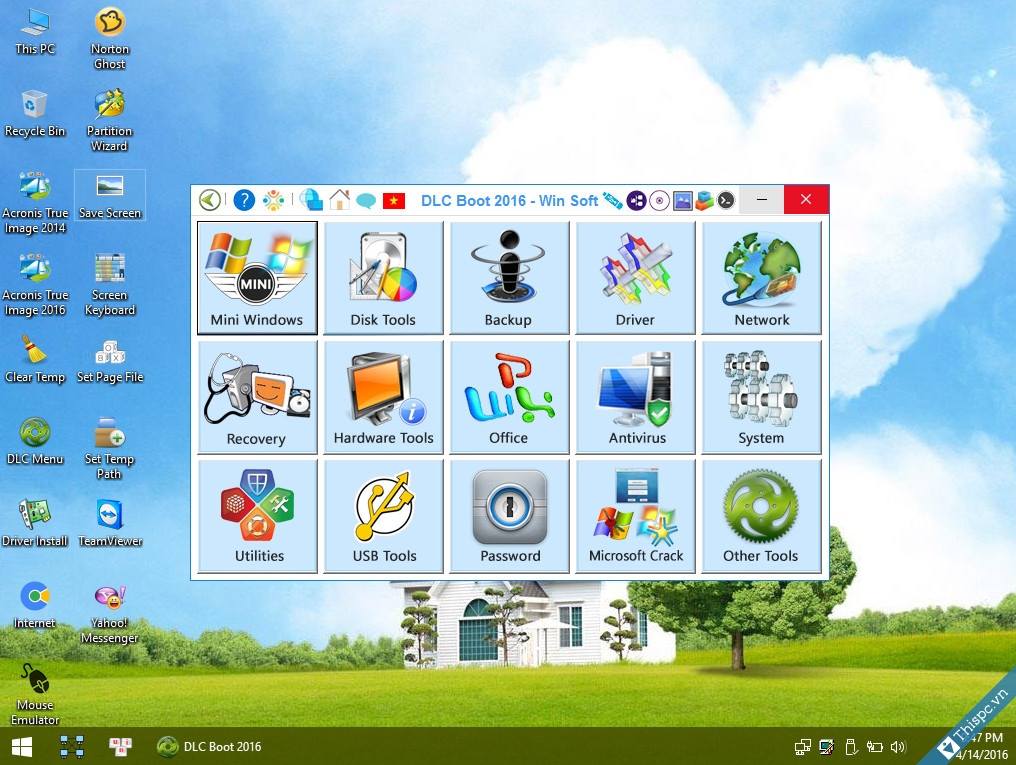1016x765 pixels.
Task: Click the colored 3D blocks icon
Action: click(704, 201)
